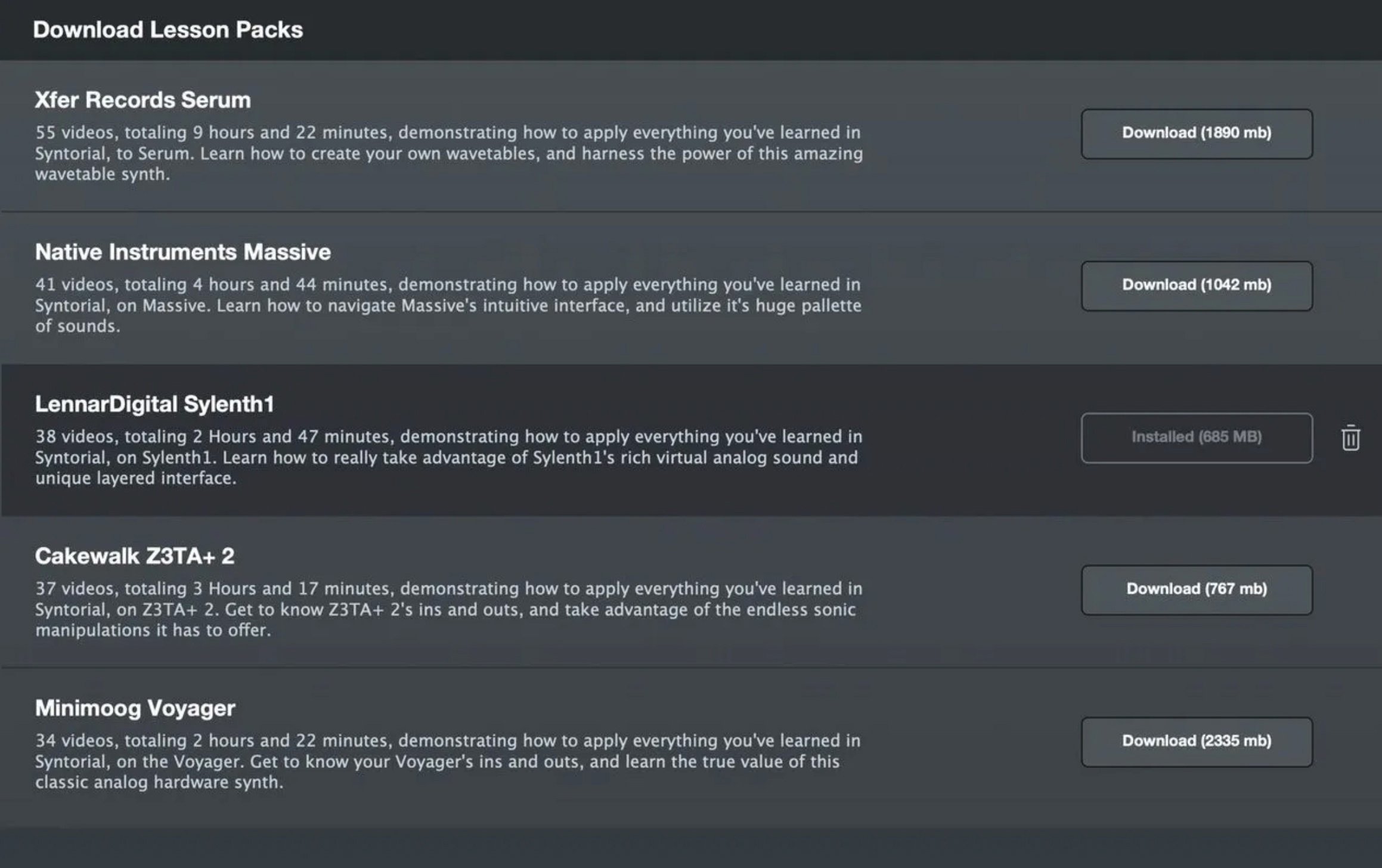
Task: Delete the installed Sylenth1 lesson pack
Action: pyautogui.click(x=1350, y=438)
